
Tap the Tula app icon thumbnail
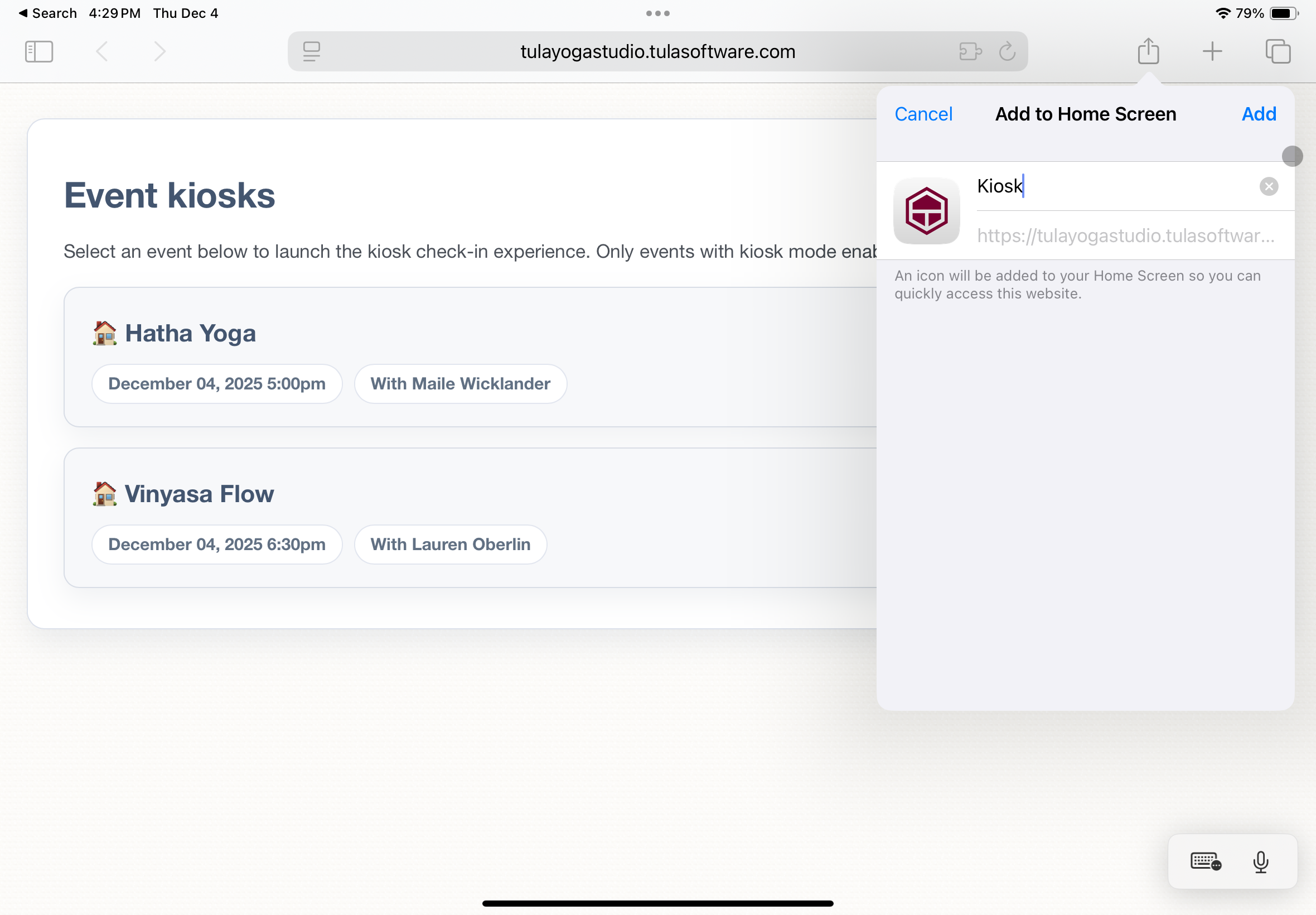[926, 210]
